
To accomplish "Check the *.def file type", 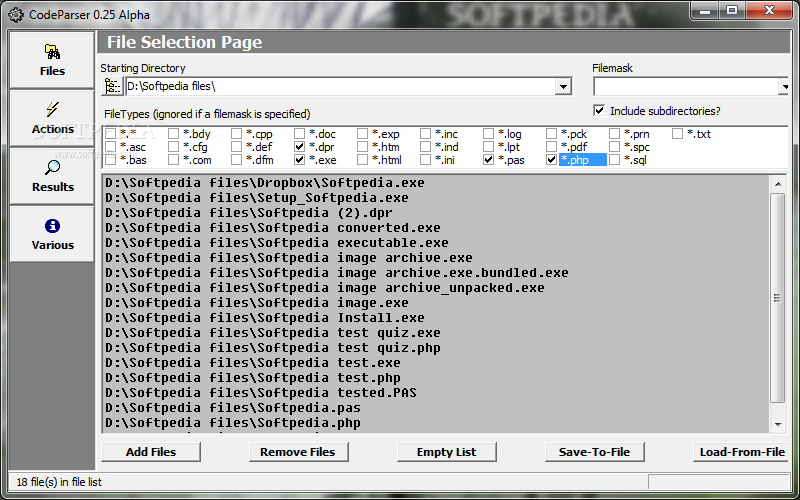I will pyautogui.click(x=236, y=147).
